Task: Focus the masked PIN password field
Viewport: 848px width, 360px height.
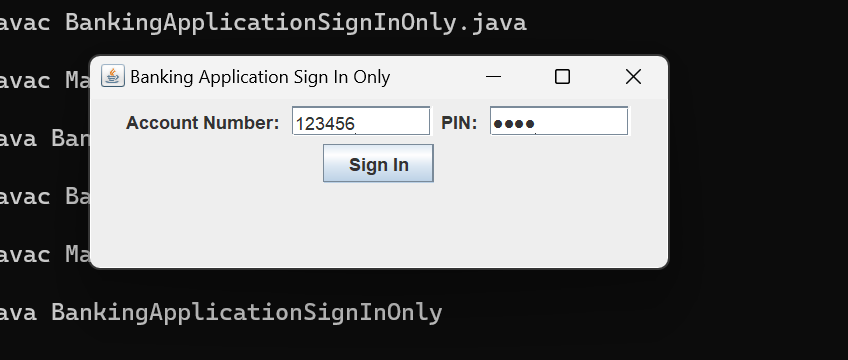Action: (559, 121)
